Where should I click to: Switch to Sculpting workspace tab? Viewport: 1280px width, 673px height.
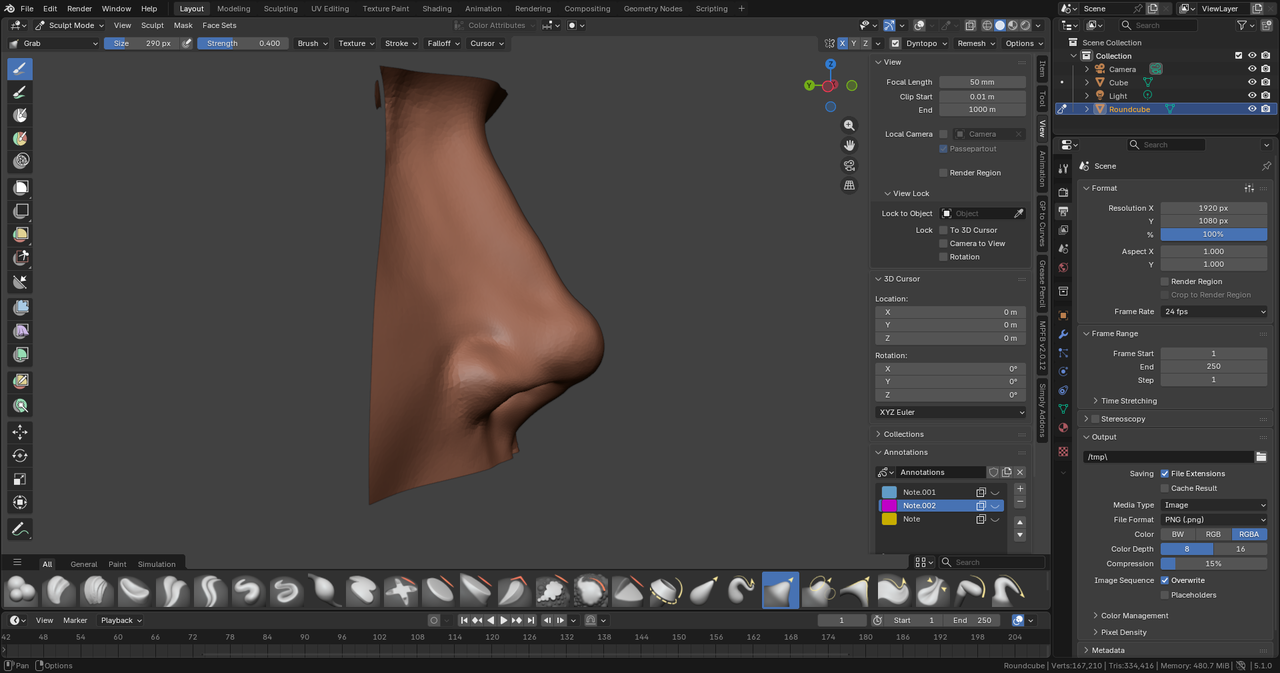pyautogui.click(x=280, y=8)
